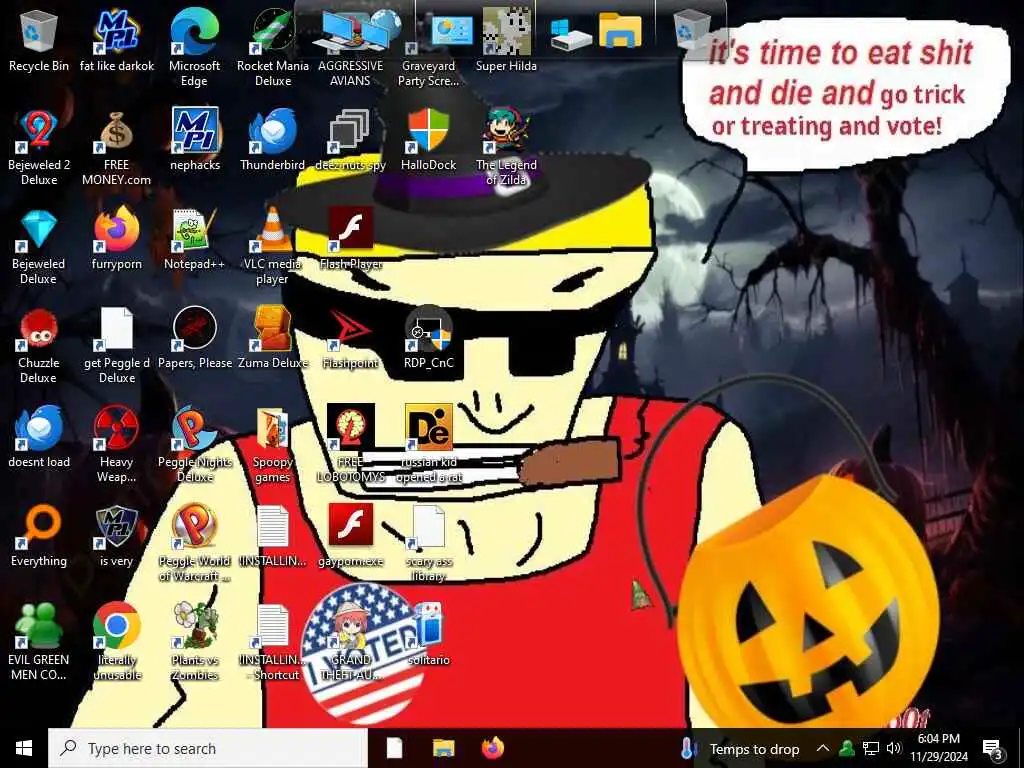Click the Control Panel icon in the top dock

[451, 31]
